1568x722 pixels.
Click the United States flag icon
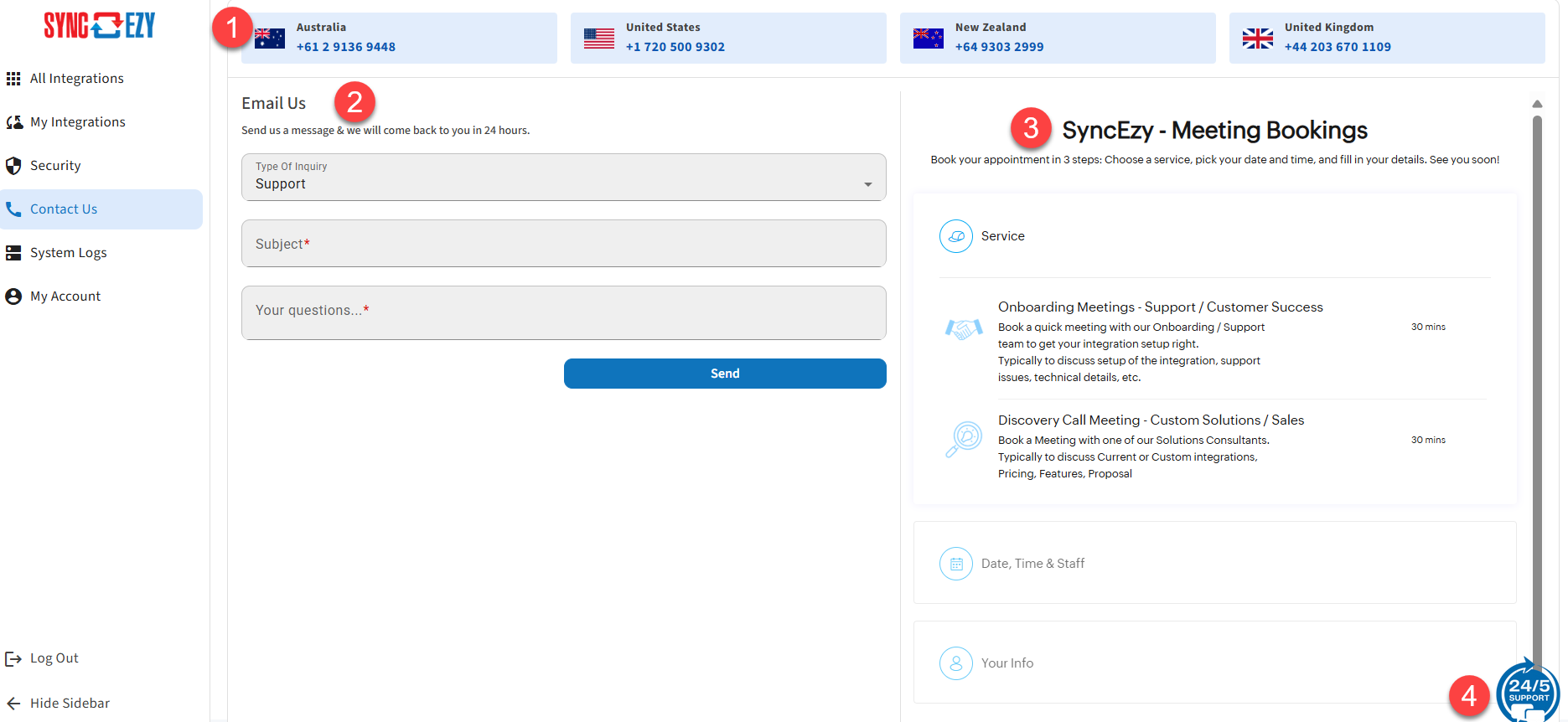[599, 39]
